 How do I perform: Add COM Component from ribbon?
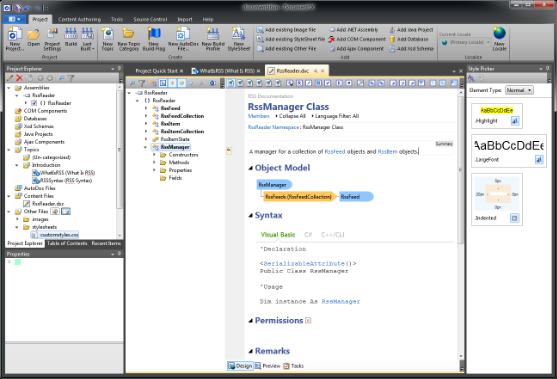click(x=357, y=39)
